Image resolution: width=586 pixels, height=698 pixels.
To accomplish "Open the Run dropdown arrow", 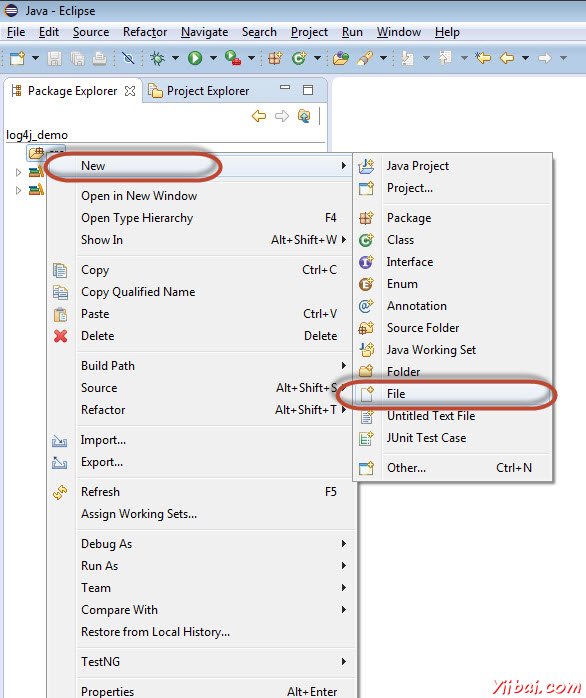I will [213, 58].
